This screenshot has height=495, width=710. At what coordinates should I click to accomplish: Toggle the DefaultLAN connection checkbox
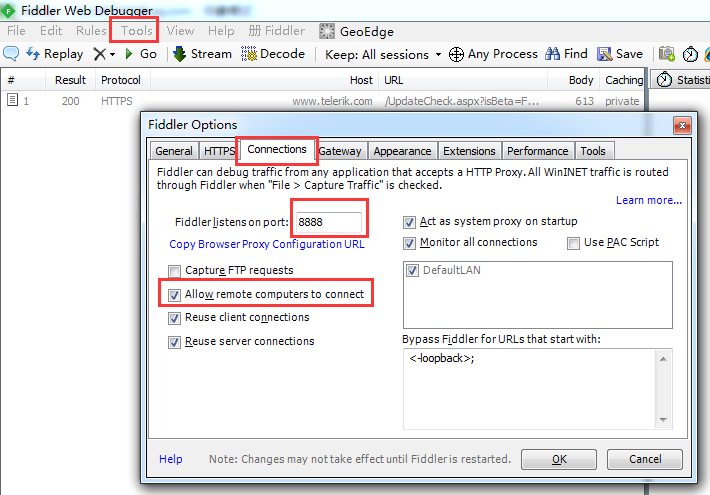point(412,270)
